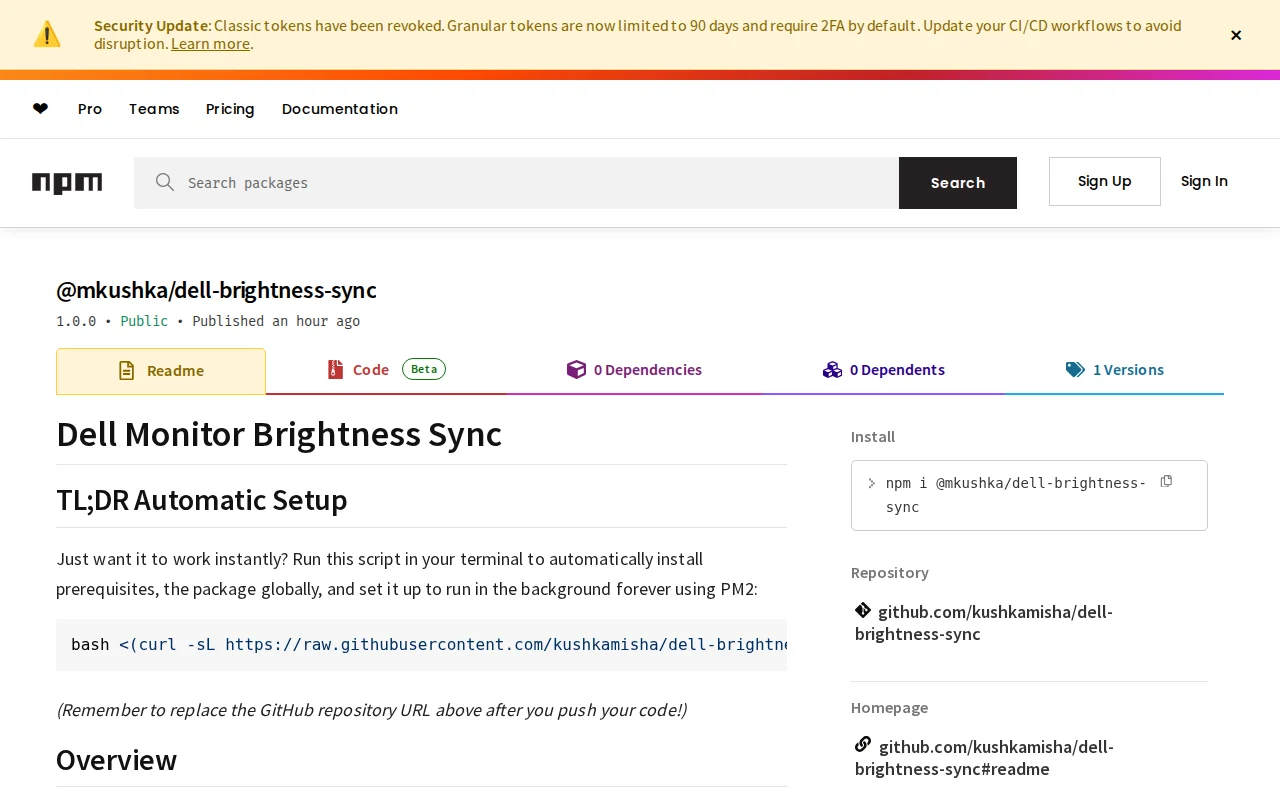
Task: Open the GitHub repository link
Action: pos(984,622)
